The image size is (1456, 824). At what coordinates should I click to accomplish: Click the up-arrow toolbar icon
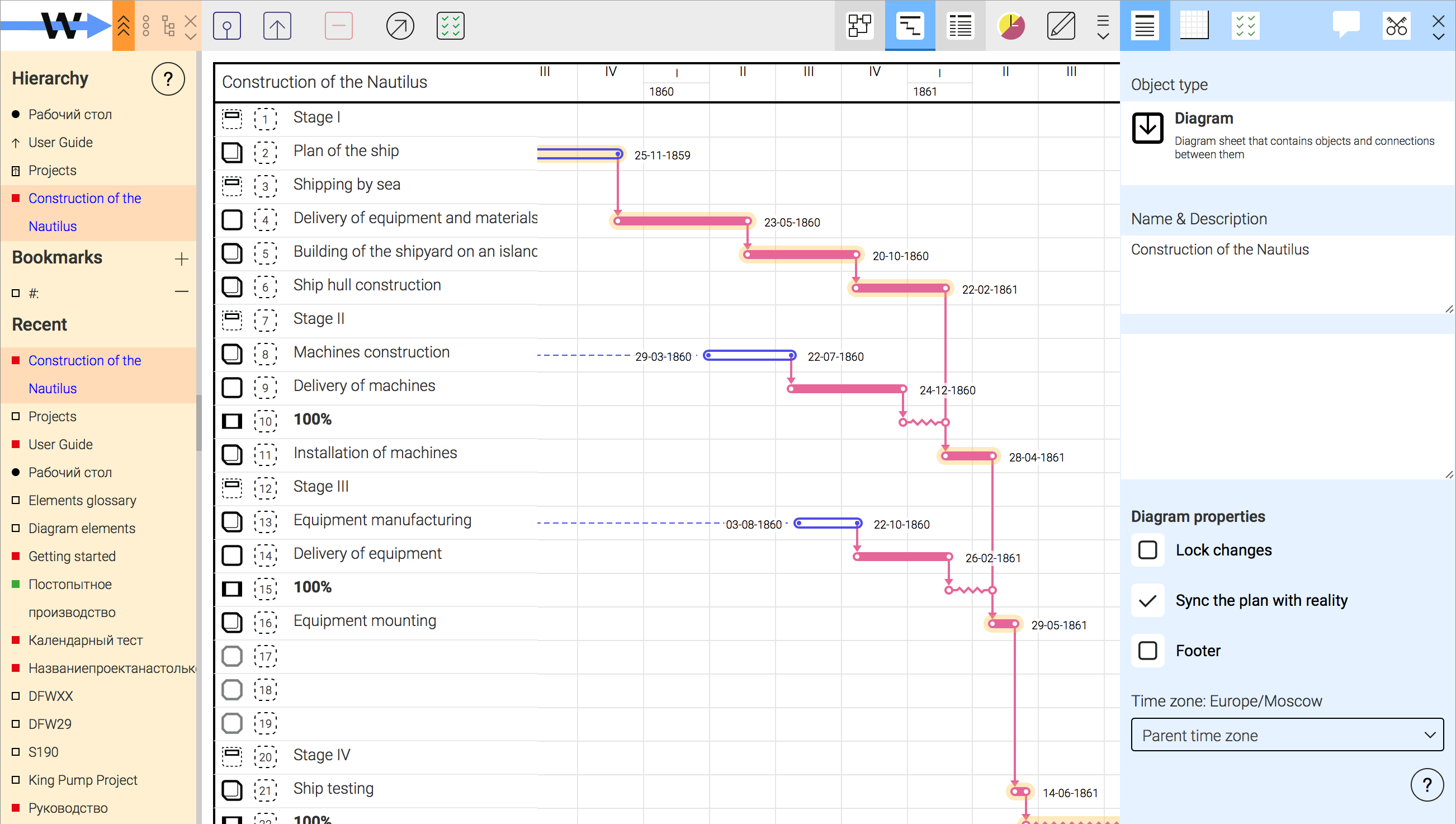pos(277,26)
